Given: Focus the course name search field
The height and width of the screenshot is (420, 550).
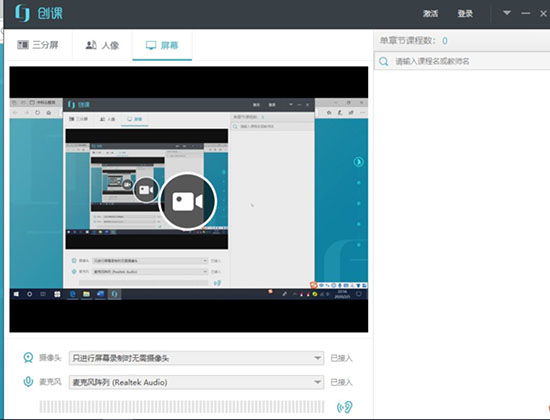Looking at the screenshot, I should tap(462, 61).
